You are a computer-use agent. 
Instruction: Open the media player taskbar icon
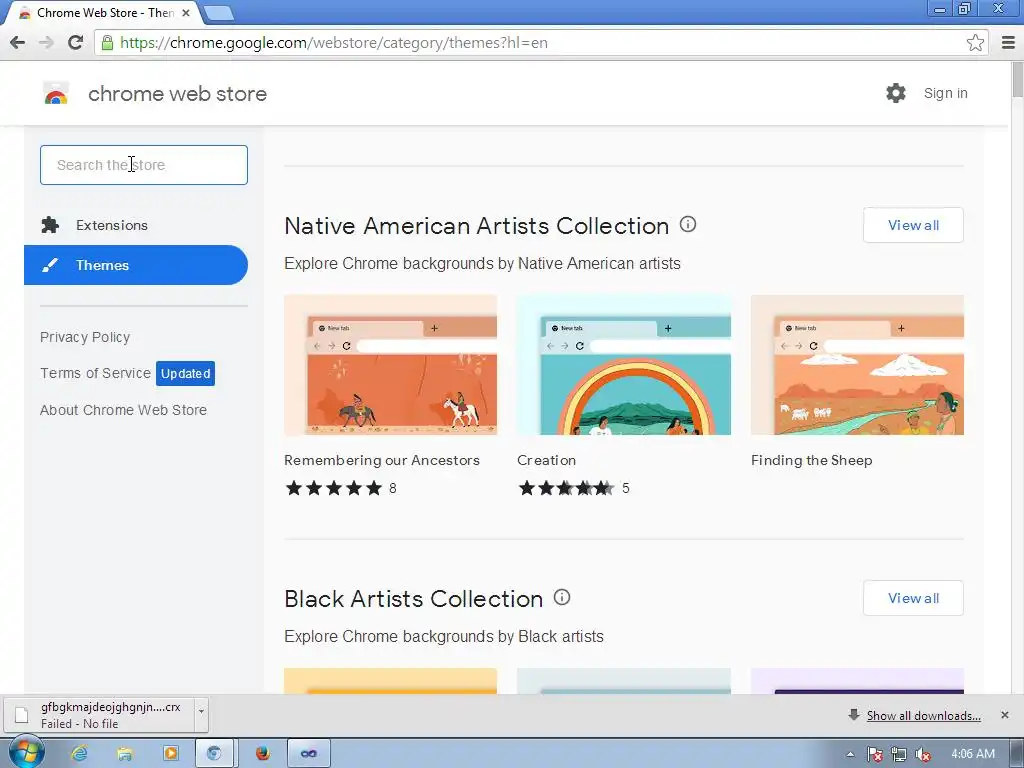(x=170, y=754)
